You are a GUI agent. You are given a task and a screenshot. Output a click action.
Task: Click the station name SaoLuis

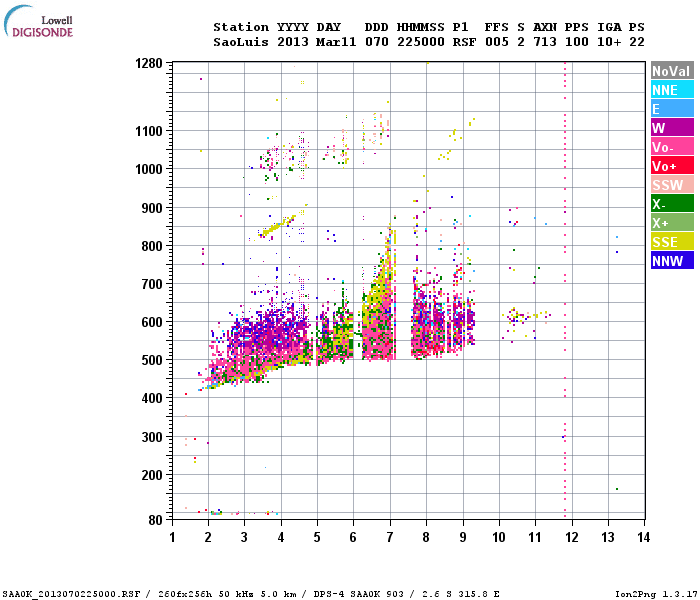241,42
